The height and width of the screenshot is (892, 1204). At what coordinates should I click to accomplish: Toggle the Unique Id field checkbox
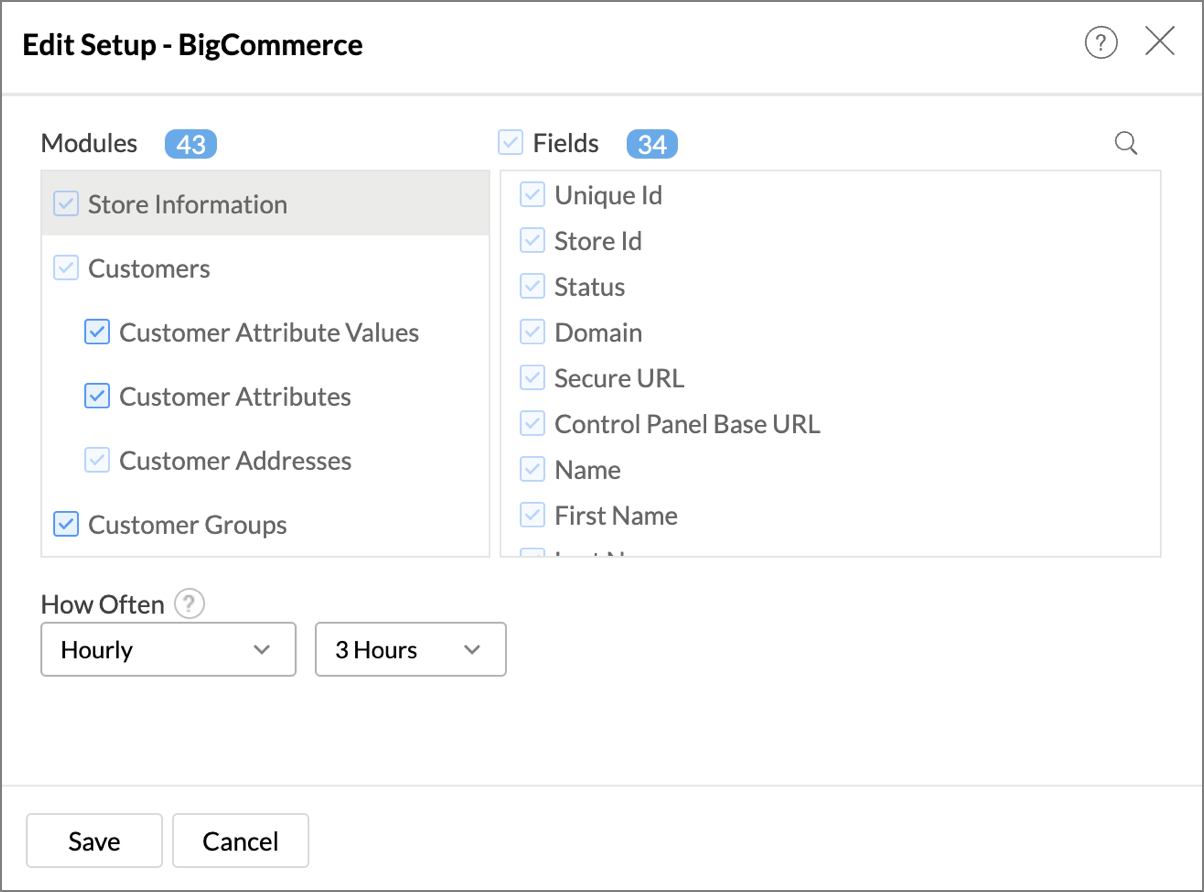coord(532,196)
